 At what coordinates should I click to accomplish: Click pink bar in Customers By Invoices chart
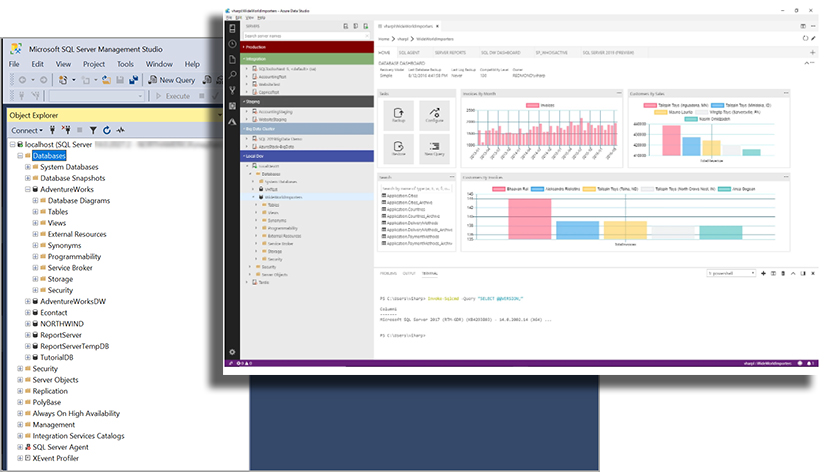pyautogui.click(x=530, y=219)
